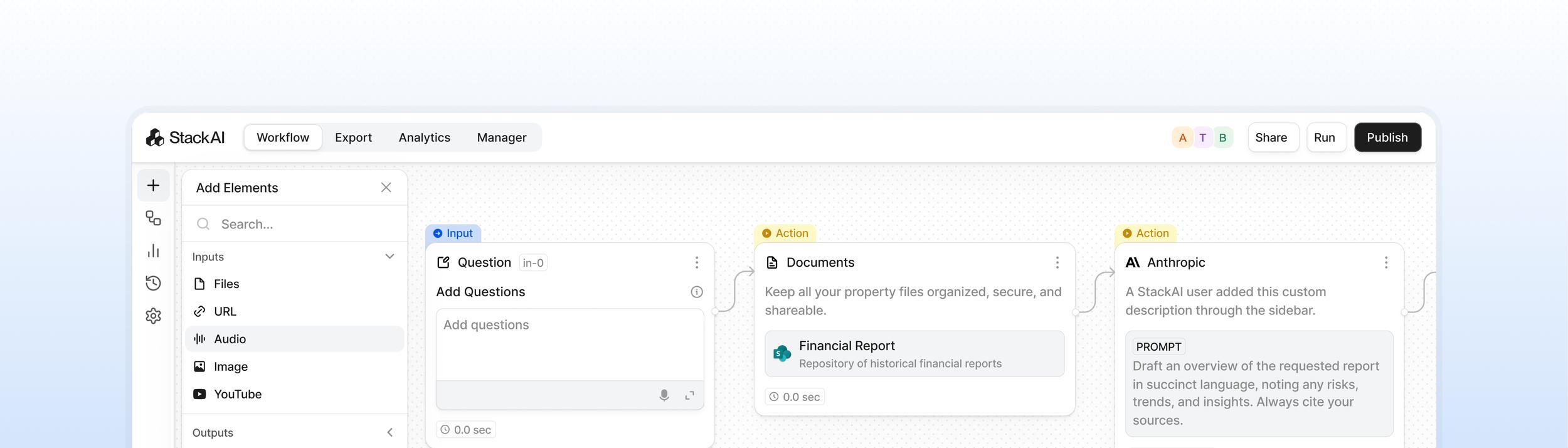Open the workflow nodes sidebar icon

point(153,218)
